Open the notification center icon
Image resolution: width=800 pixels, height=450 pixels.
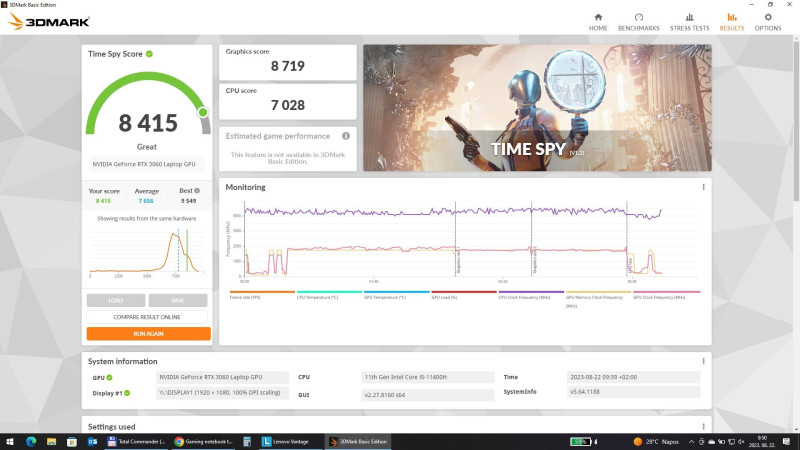(786, 442)
